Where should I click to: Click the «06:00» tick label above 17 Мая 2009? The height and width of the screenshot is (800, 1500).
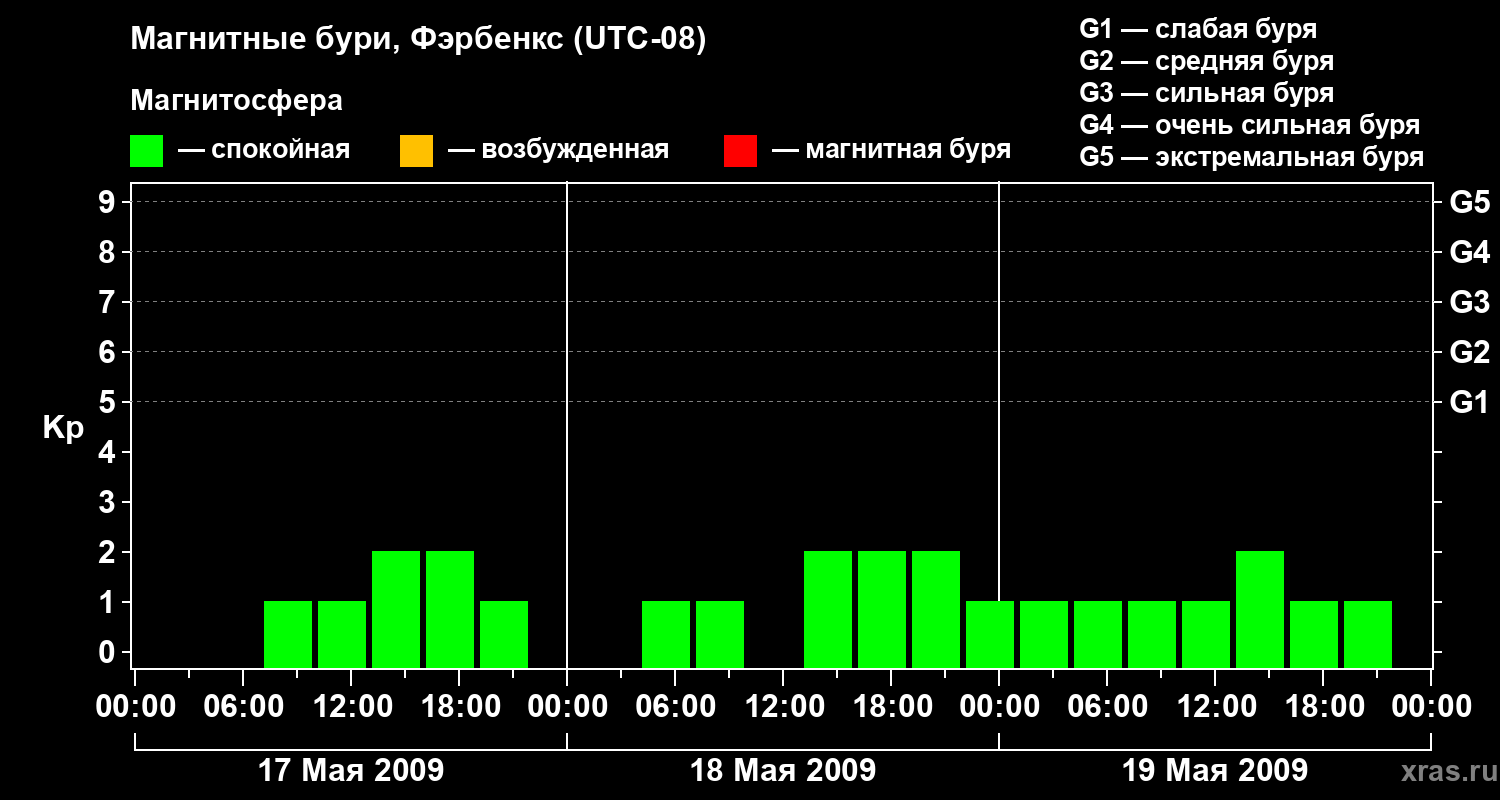pos(243,706)
